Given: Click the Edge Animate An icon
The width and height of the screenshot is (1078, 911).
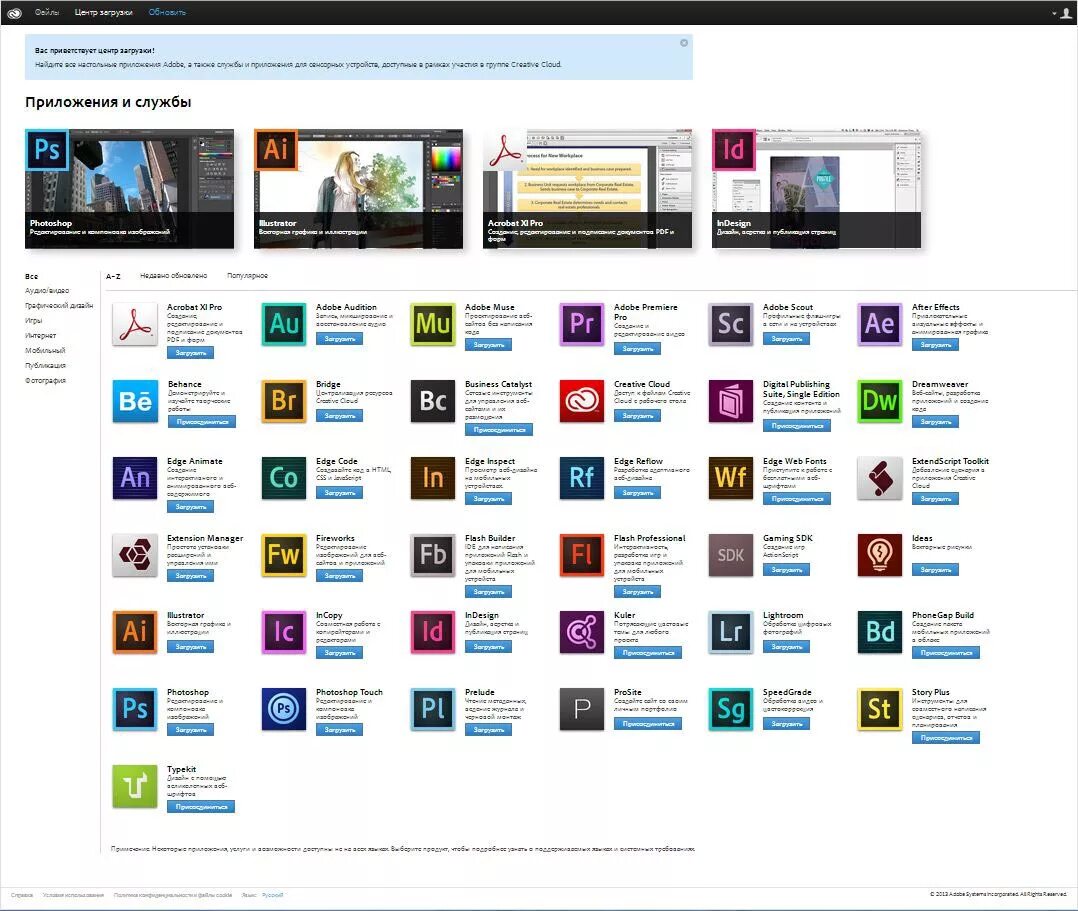Looking at the screenshot, I should (135, 478).
